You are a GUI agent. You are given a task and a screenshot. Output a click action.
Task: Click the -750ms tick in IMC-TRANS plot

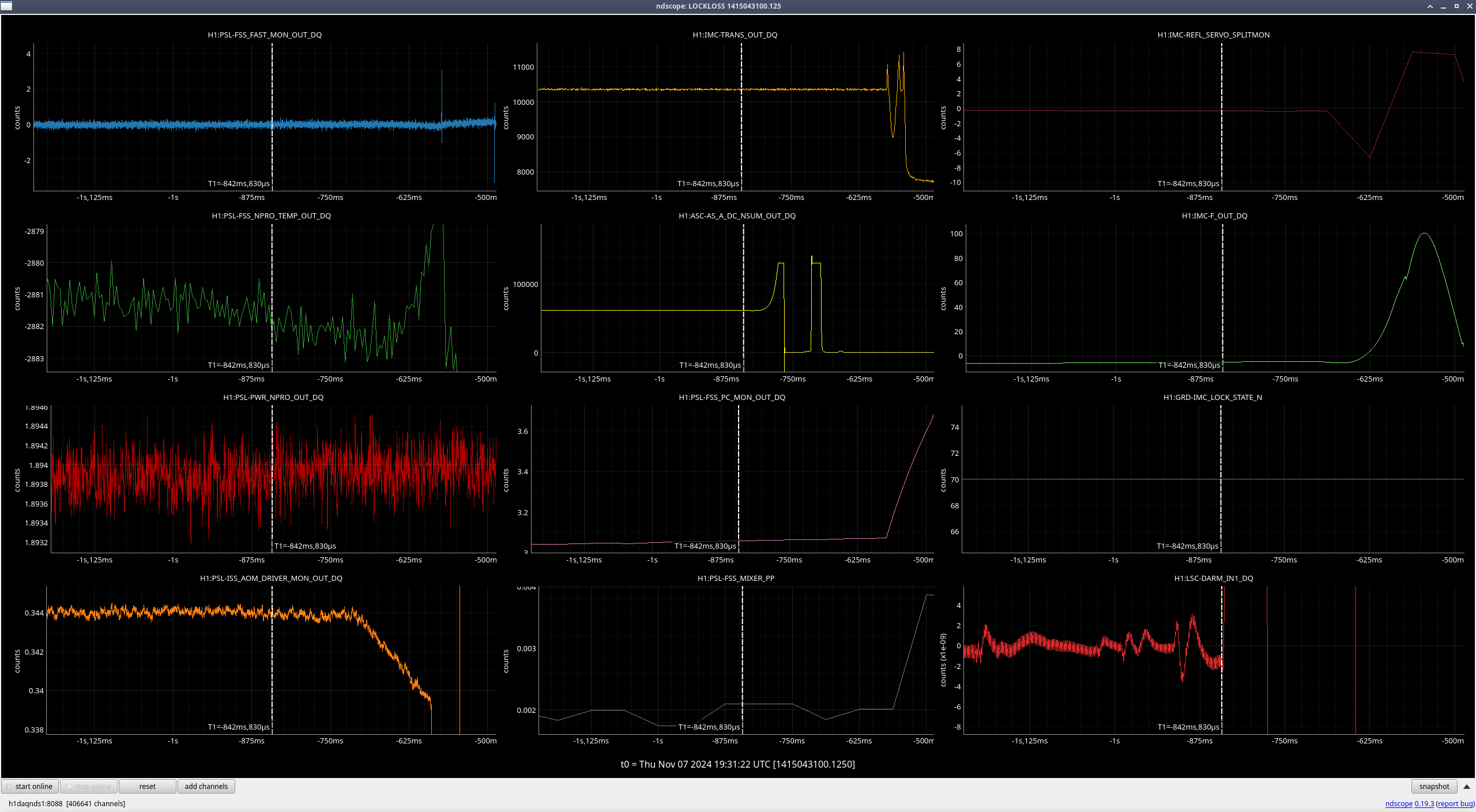[791, 197]
